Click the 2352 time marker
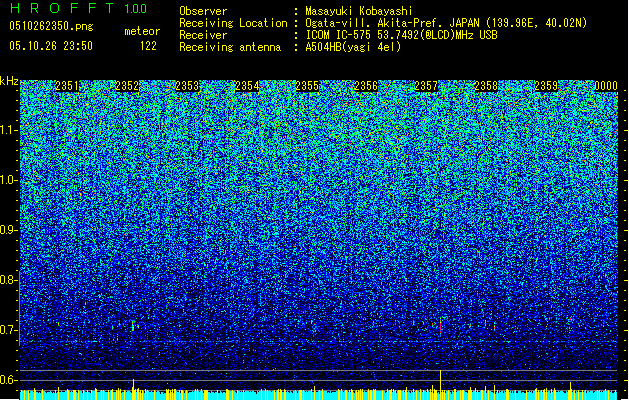Viewport: 629px width, 400px height. [127, 86]
